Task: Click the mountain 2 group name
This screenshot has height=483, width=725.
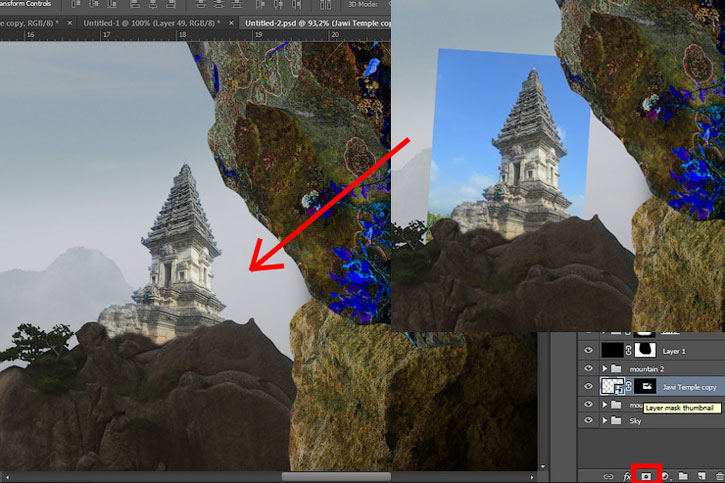Action: tap(646, 369)
